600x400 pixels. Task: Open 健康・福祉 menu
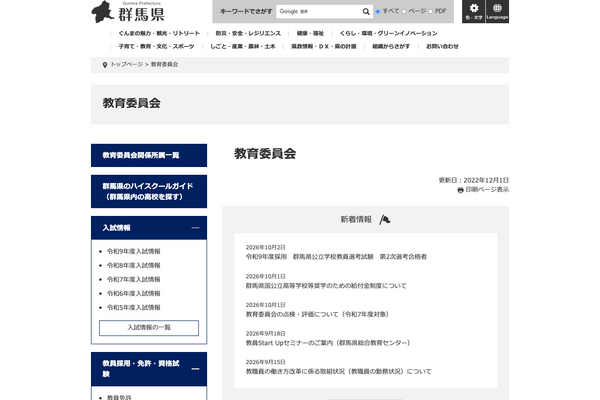pyautogui.click(x=310, y=33)
